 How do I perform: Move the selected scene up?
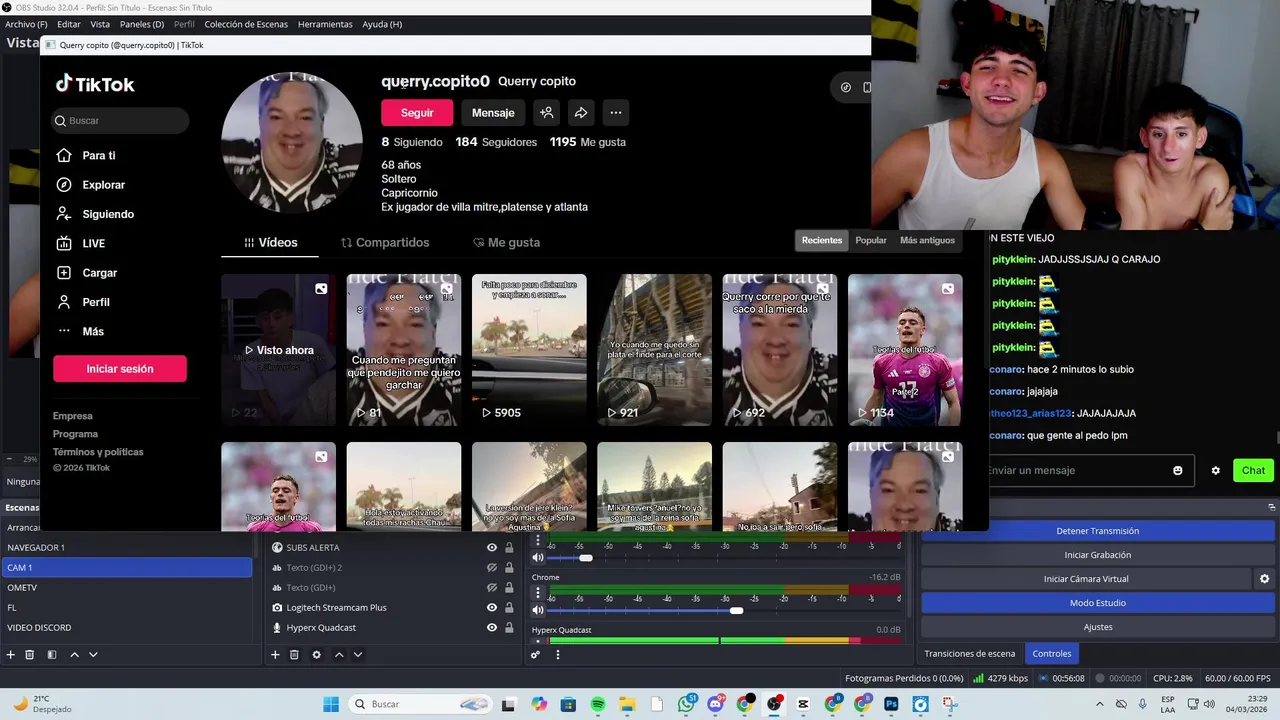coord(74,655)
